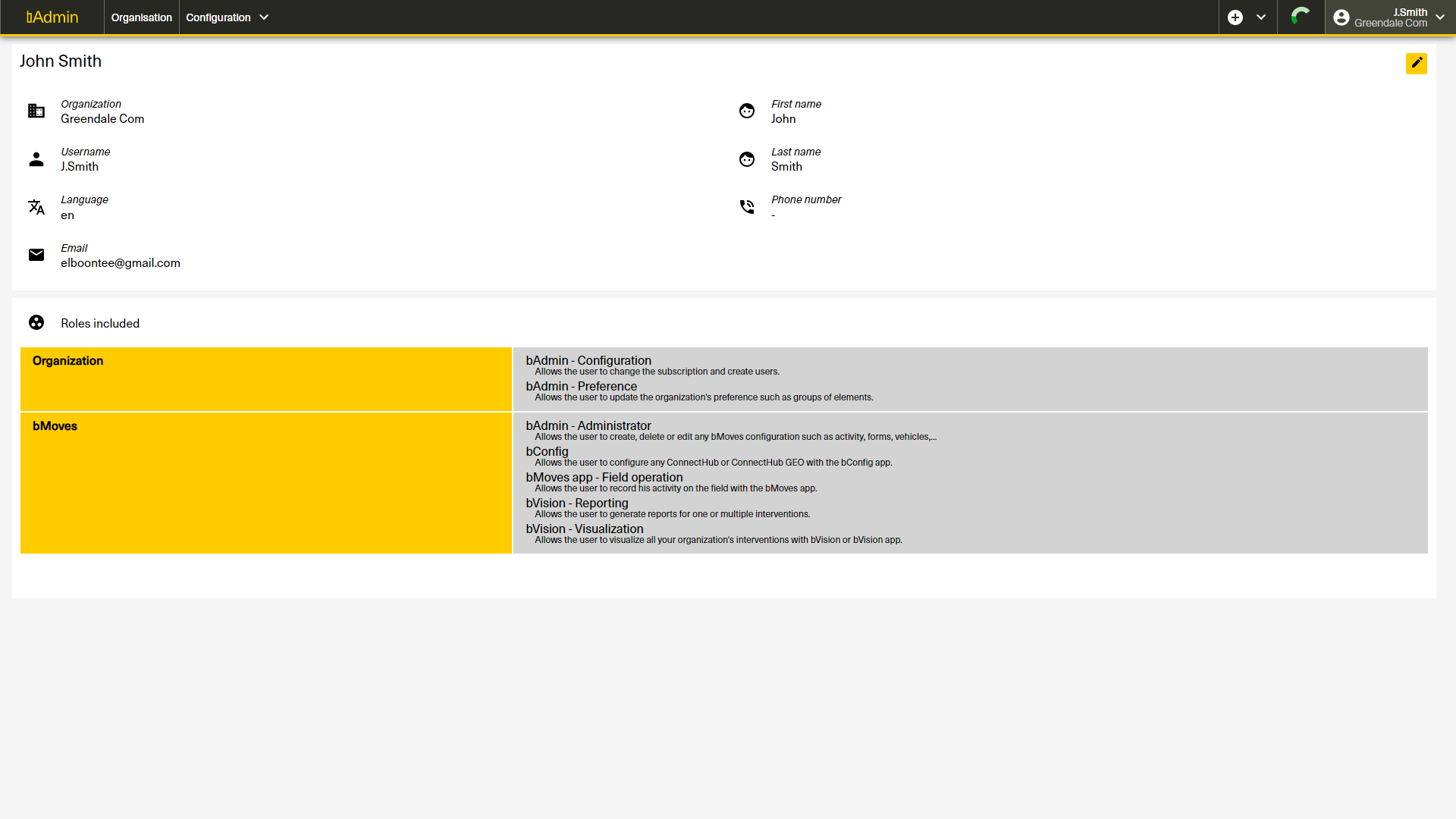Select the yellow bMoves role category cell
Screen dimensions: 1456x819
coord(265,482)
